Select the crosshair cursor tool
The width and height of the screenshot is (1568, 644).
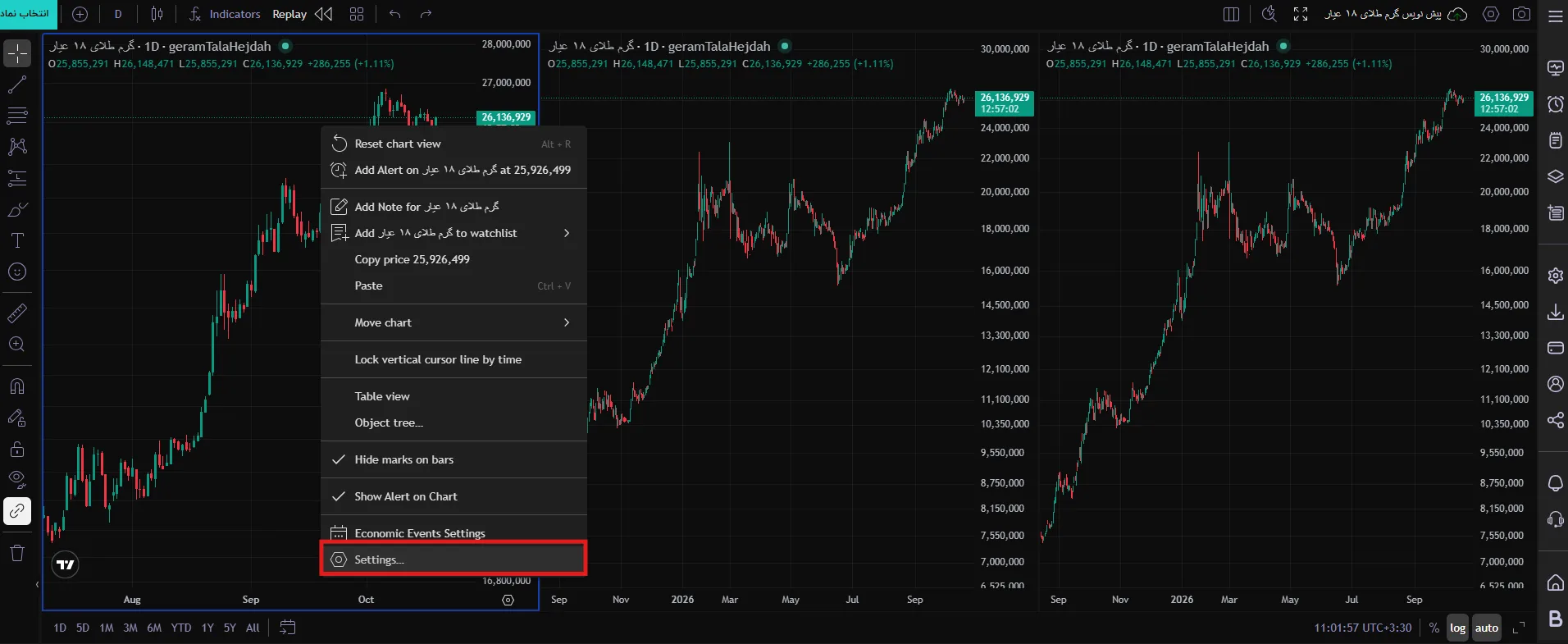coord(17,54)
